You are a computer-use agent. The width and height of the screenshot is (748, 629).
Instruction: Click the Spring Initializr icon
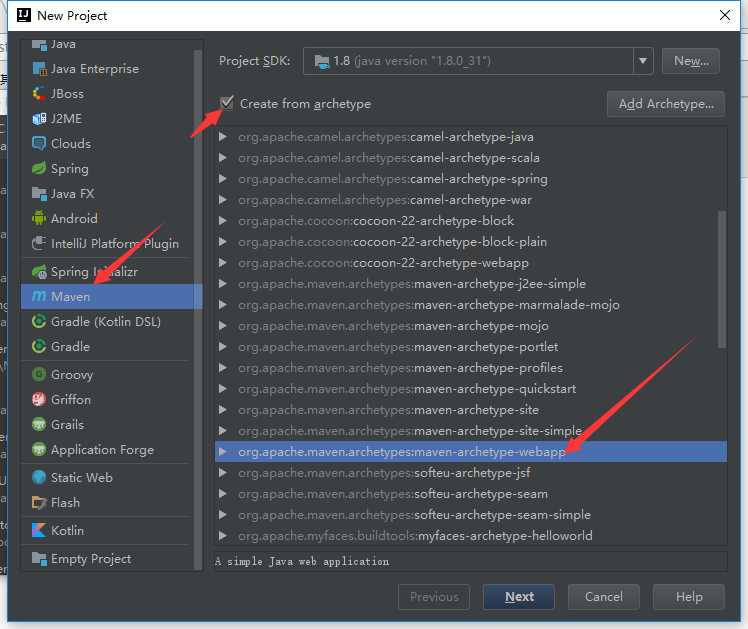(40, 272)
